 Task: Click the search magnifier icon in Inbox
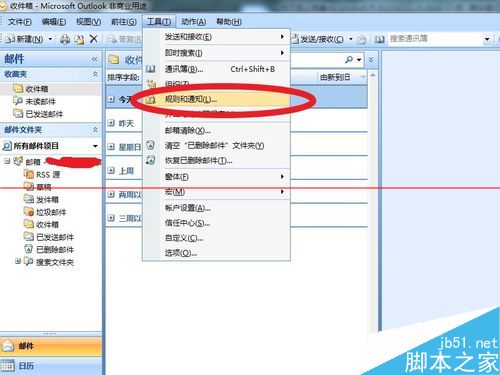pos(349,60)
